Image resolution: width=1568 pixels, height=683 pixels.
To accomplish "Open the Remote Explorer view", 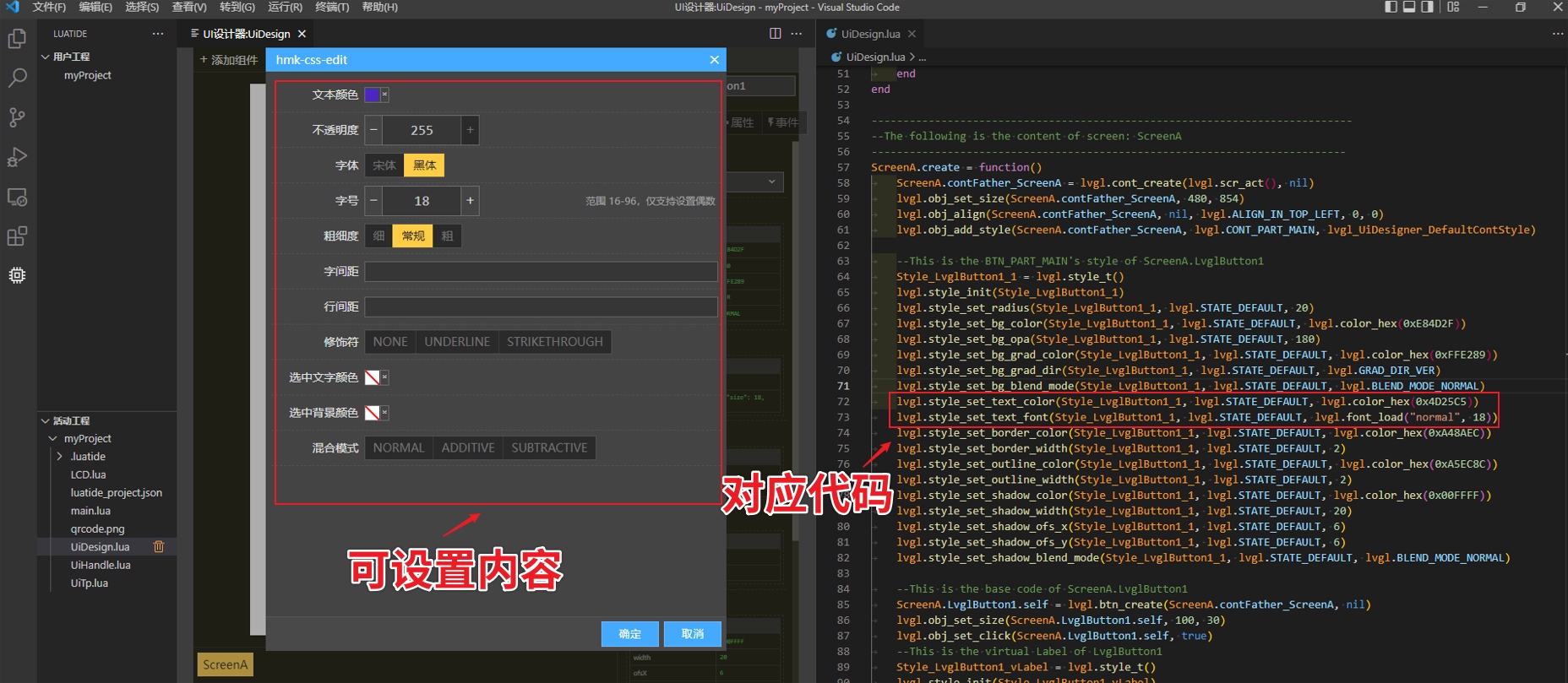I will click(x=17, y=197).
